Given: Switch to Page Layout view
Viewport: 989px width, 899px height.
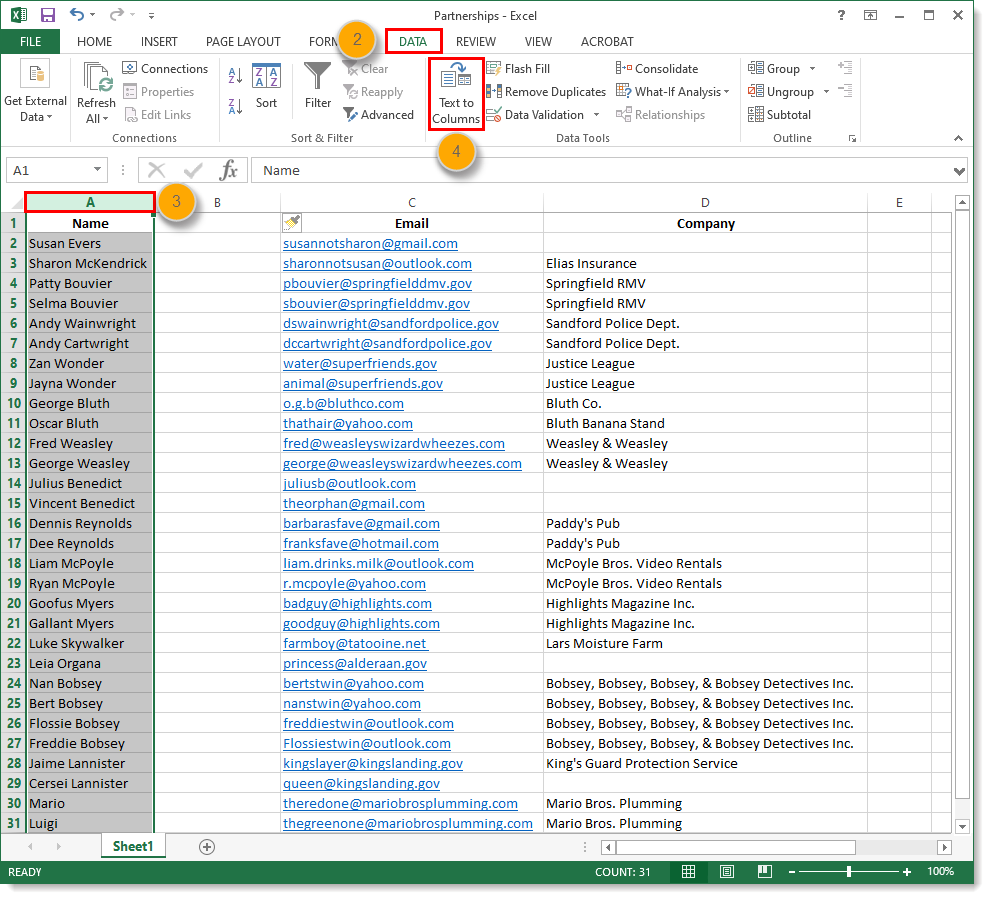Looking at the screenshot, I should click(727, 872).
